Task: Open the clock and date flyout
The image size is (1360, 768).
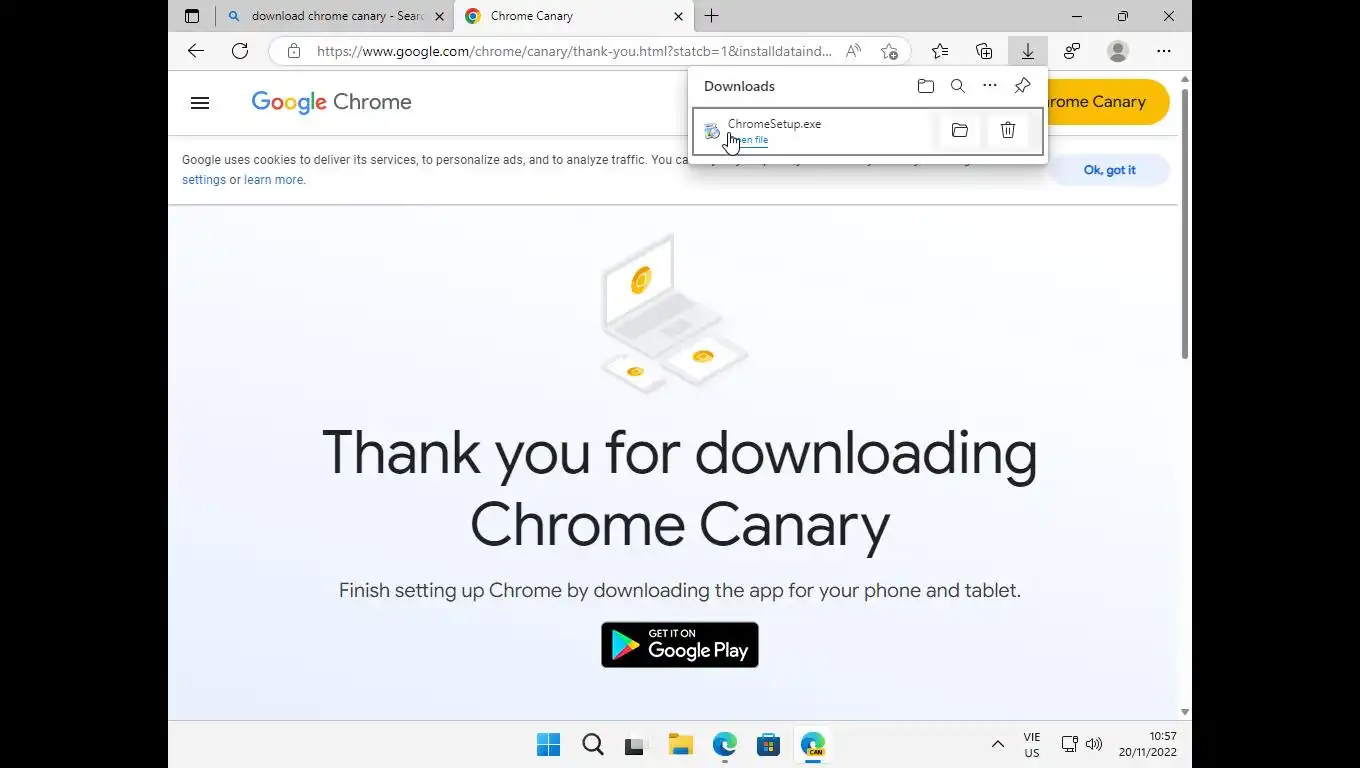Action: point(1148,745)
